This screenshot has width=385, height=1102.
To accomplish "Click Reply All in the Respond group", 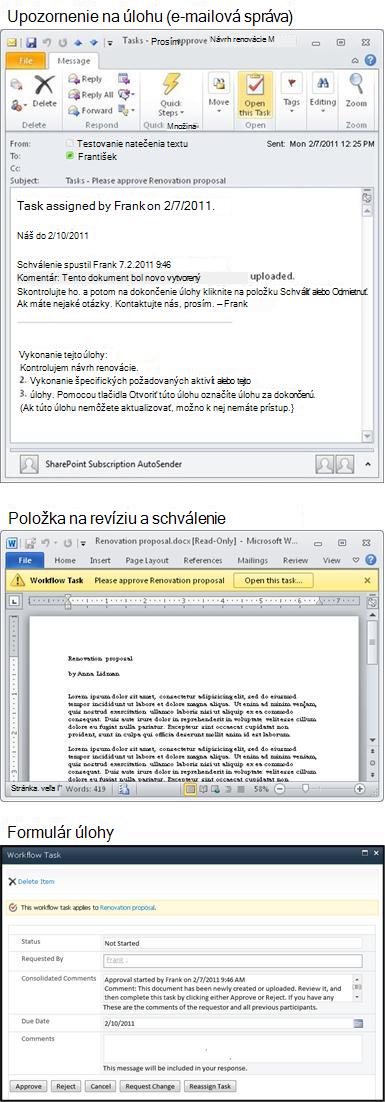I will [x=90, y=95].
